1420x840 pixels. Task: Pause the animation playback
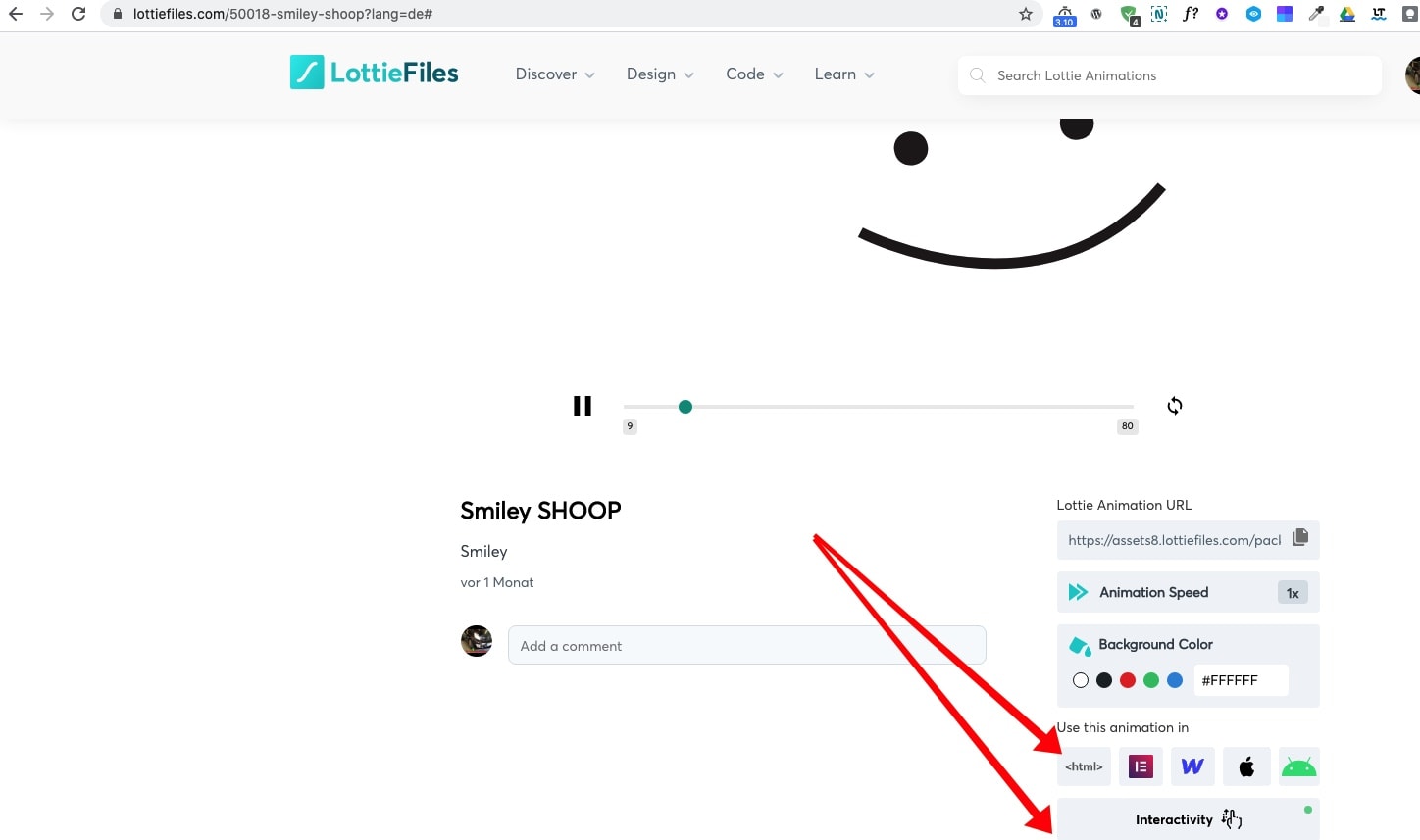click(583, 406)
